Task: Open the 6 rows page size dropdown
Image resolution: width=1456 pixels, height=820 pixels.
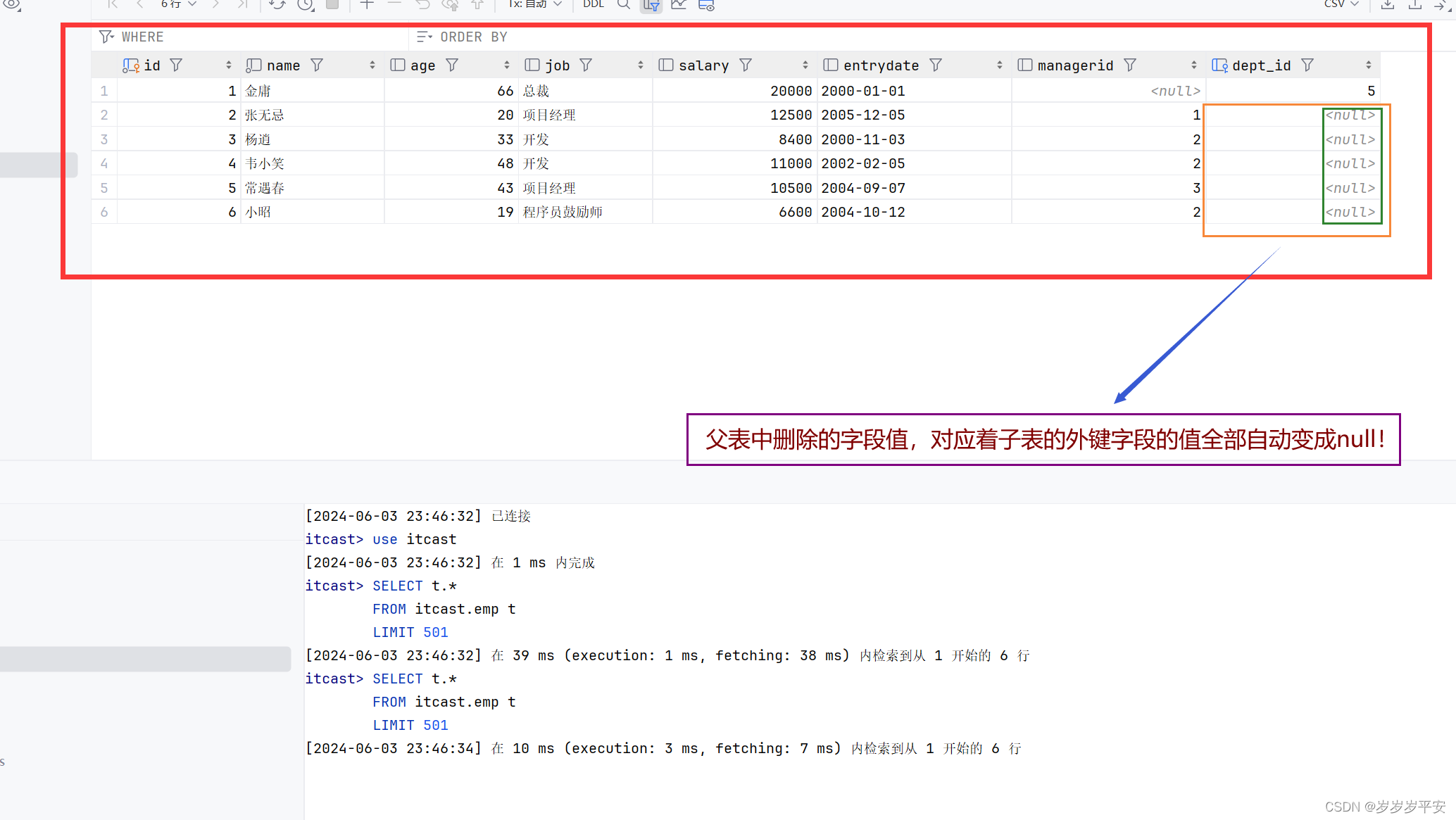Action: [178, 4]
